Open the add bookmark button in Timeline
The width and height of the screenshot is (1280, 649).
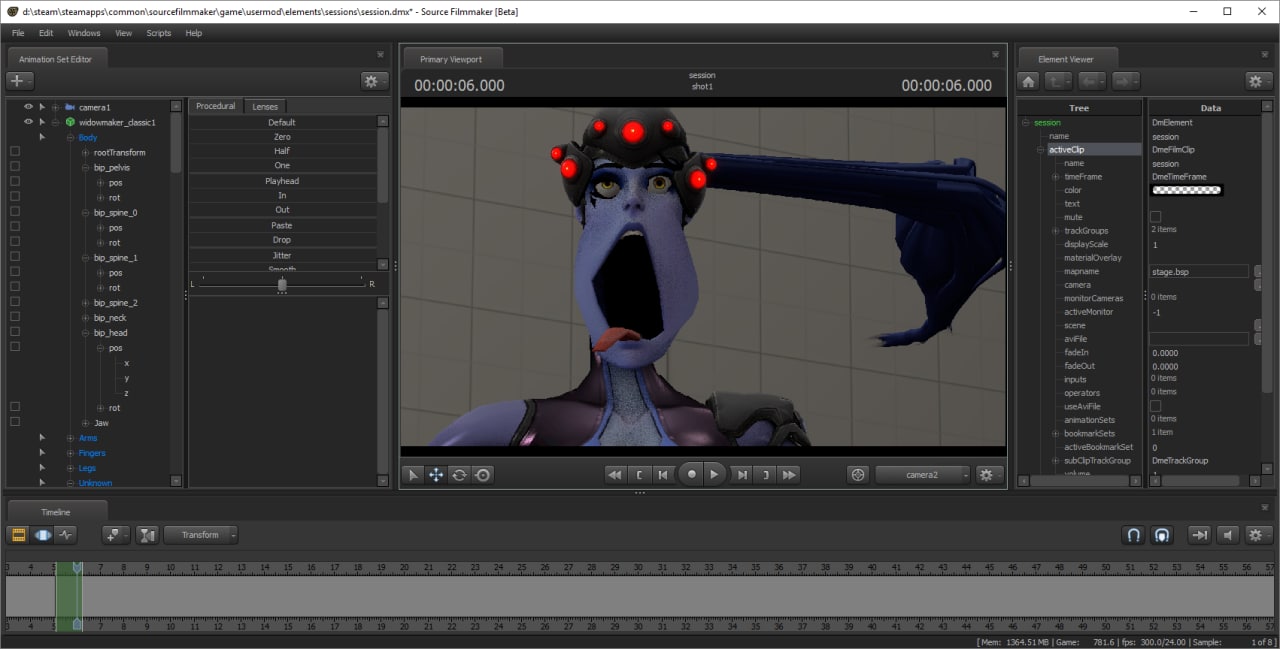[116, 535]
